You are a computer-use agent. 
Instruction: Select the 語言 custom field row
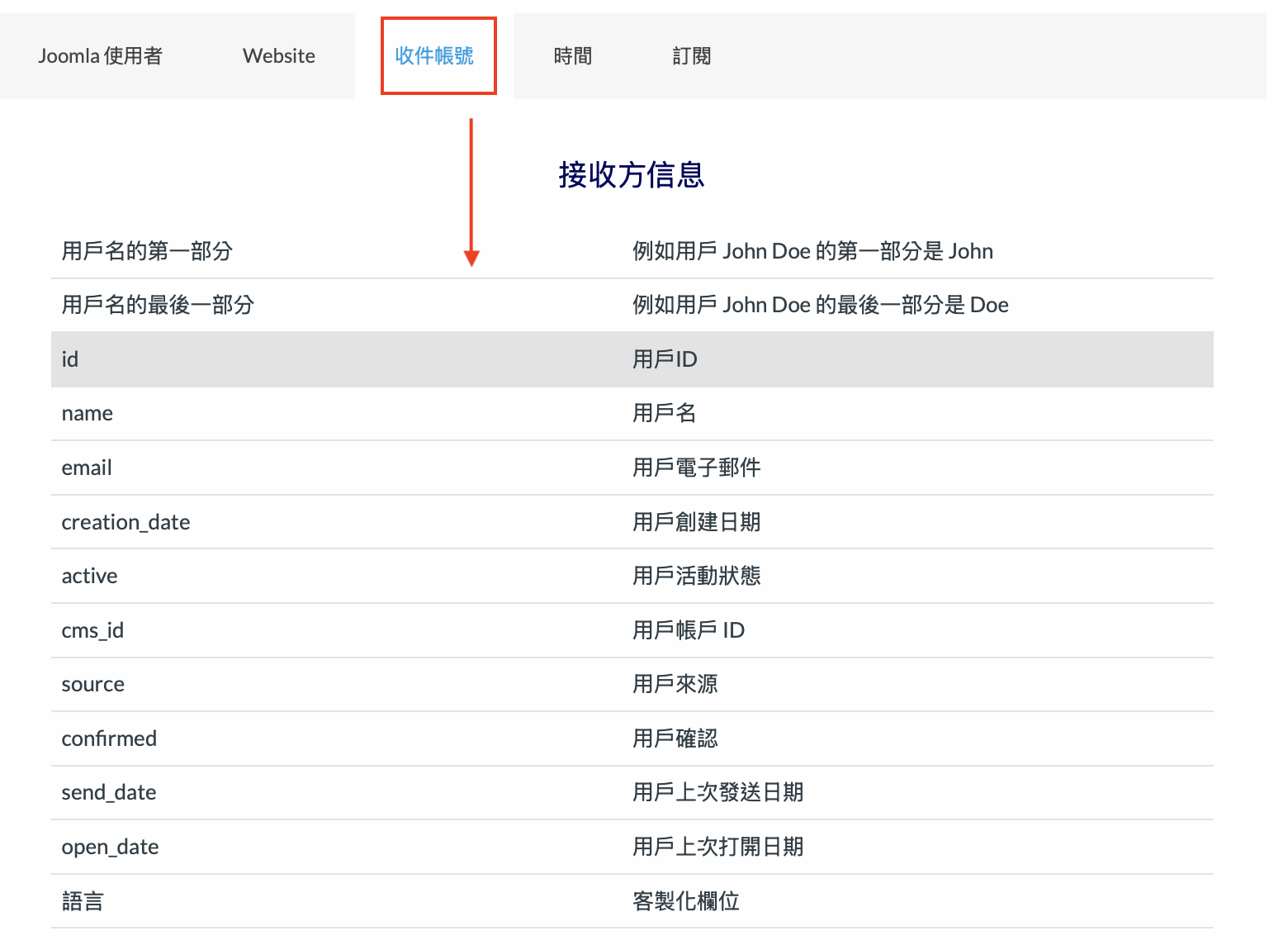[x=83, y=901]
